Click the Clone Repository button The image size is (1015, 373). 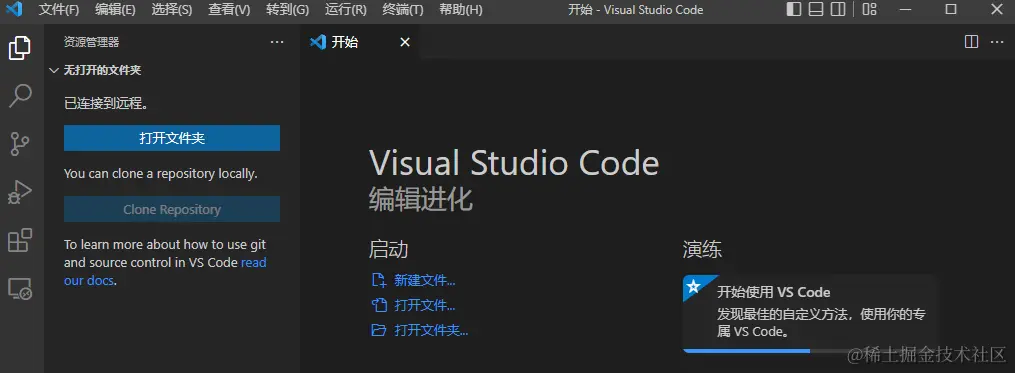tap(172, 209)
